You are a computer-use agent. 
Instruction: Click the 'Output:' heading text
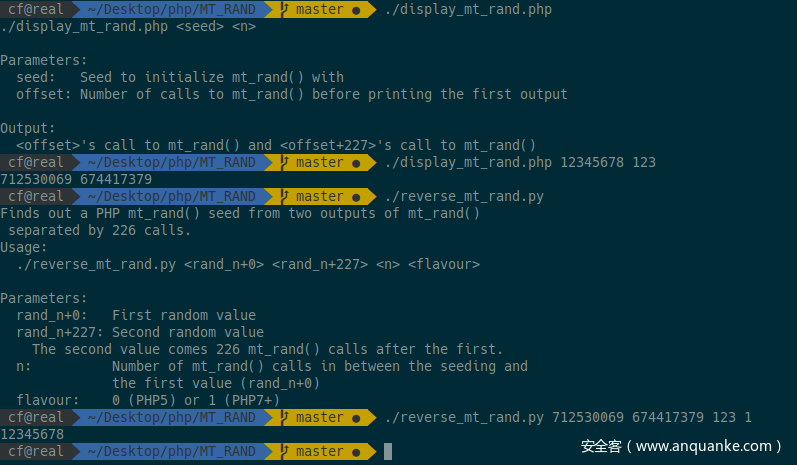(x=28, y=129)
